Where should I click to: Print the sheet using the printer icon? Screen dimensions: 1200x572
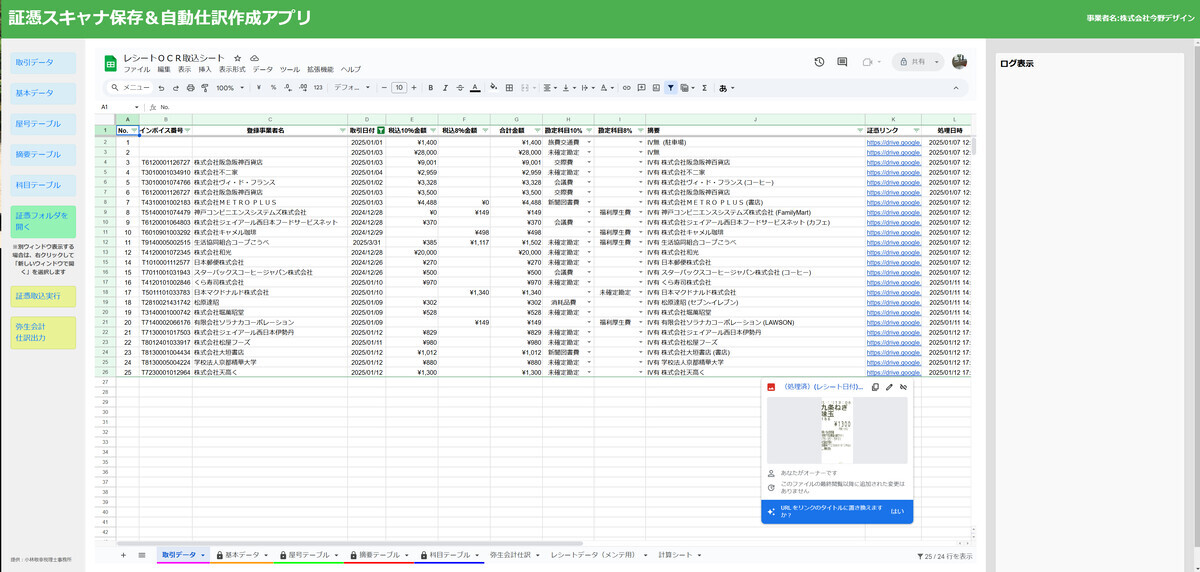[x=190, y=88]
